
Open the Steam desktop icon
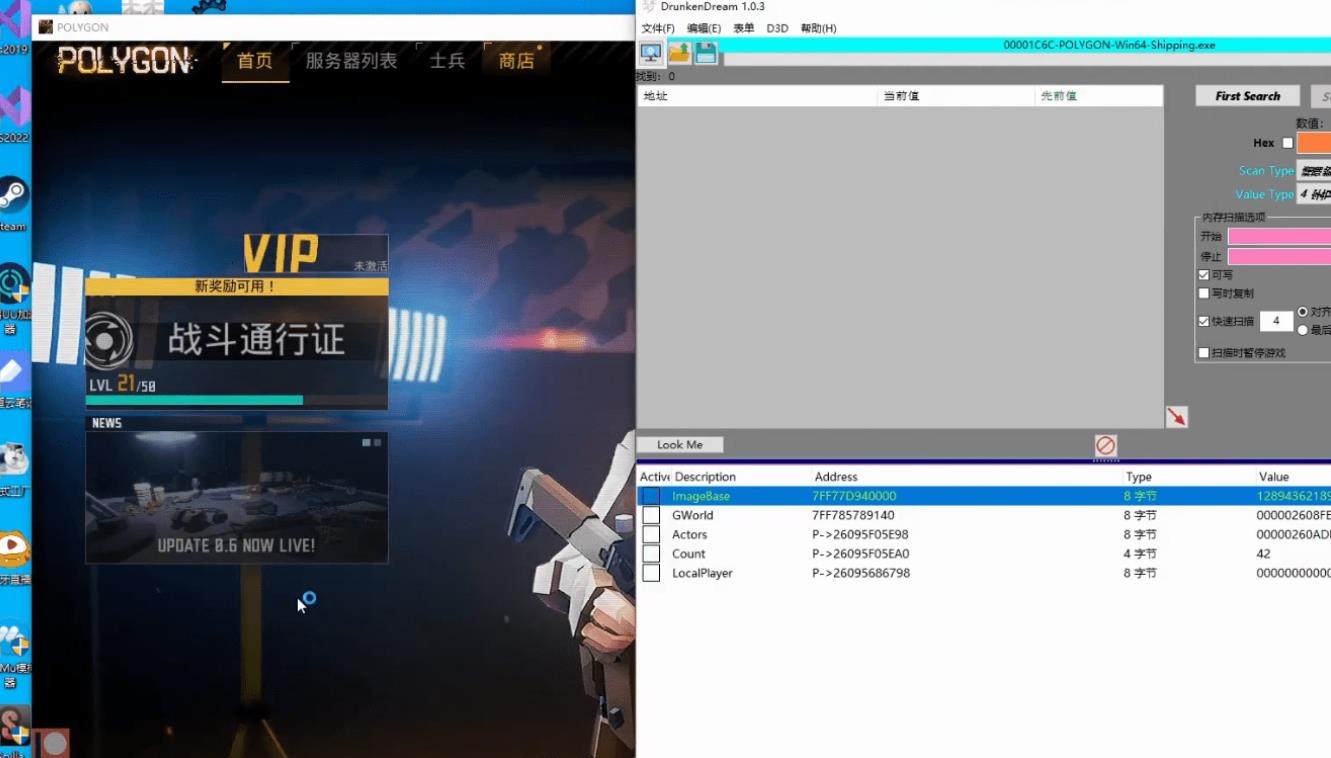tap(13, 197)
